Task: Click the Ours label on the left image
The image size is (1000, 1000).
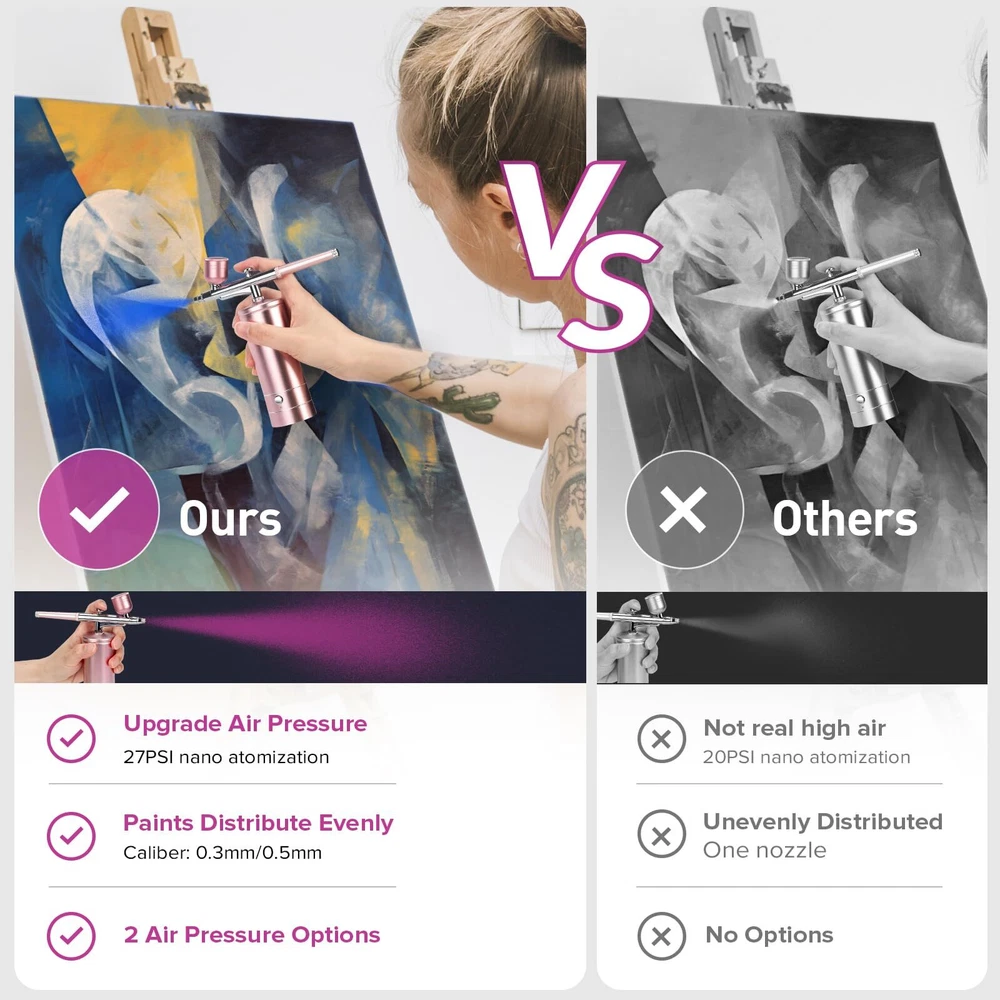Action: coord(230,518)
